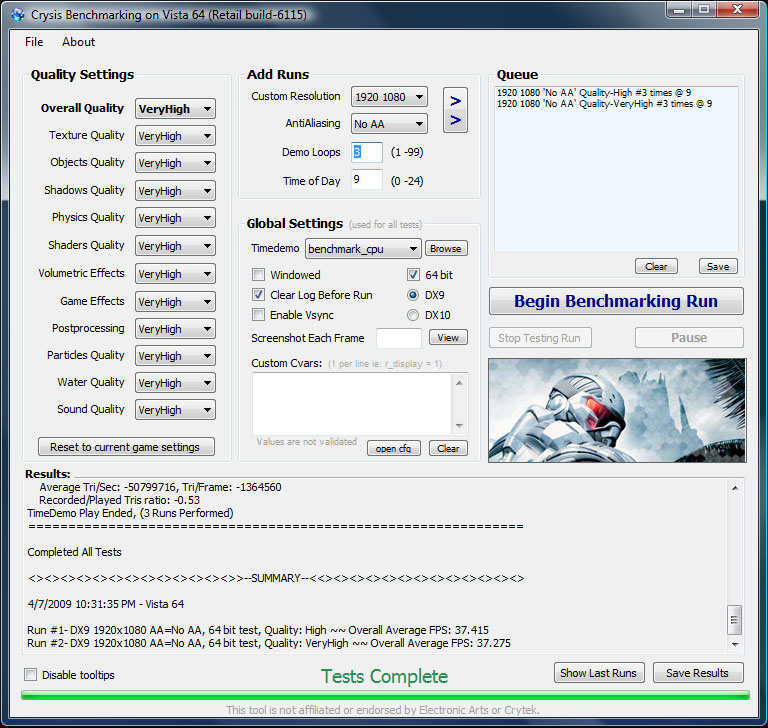Image resolution: width=768 pixels, height=728 pixels.
Task: Click Reset to current game settings
Action: tap(126, 447)
